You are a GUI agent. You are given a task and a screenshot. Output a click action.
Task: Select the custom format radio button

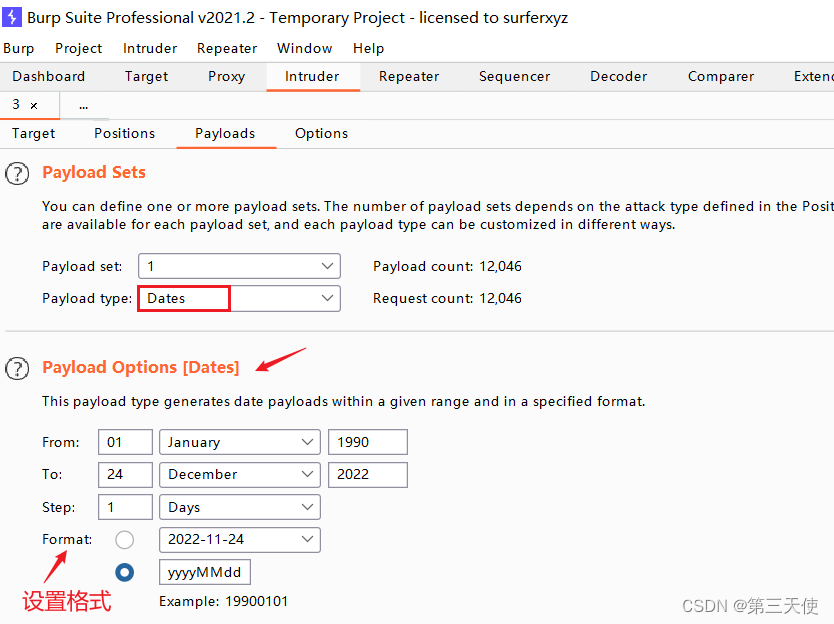(124, 572)
